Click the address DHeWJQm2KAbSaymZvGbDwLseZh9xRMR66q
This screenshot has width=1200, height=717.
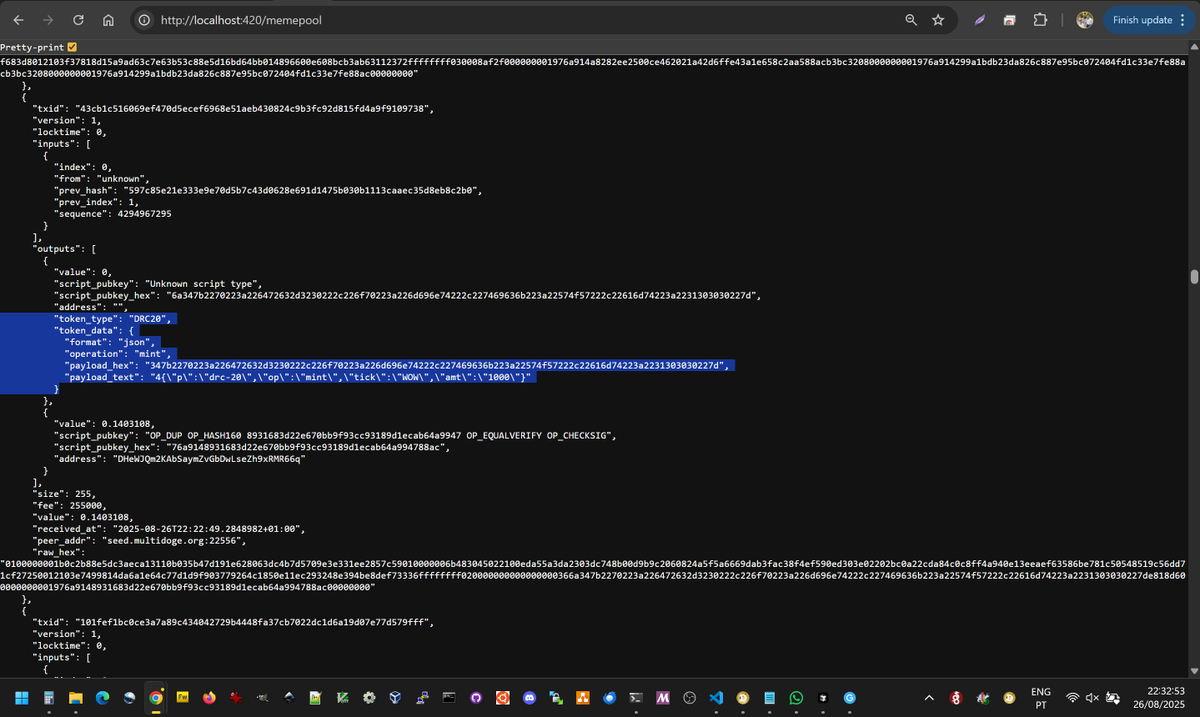point(207,460)
